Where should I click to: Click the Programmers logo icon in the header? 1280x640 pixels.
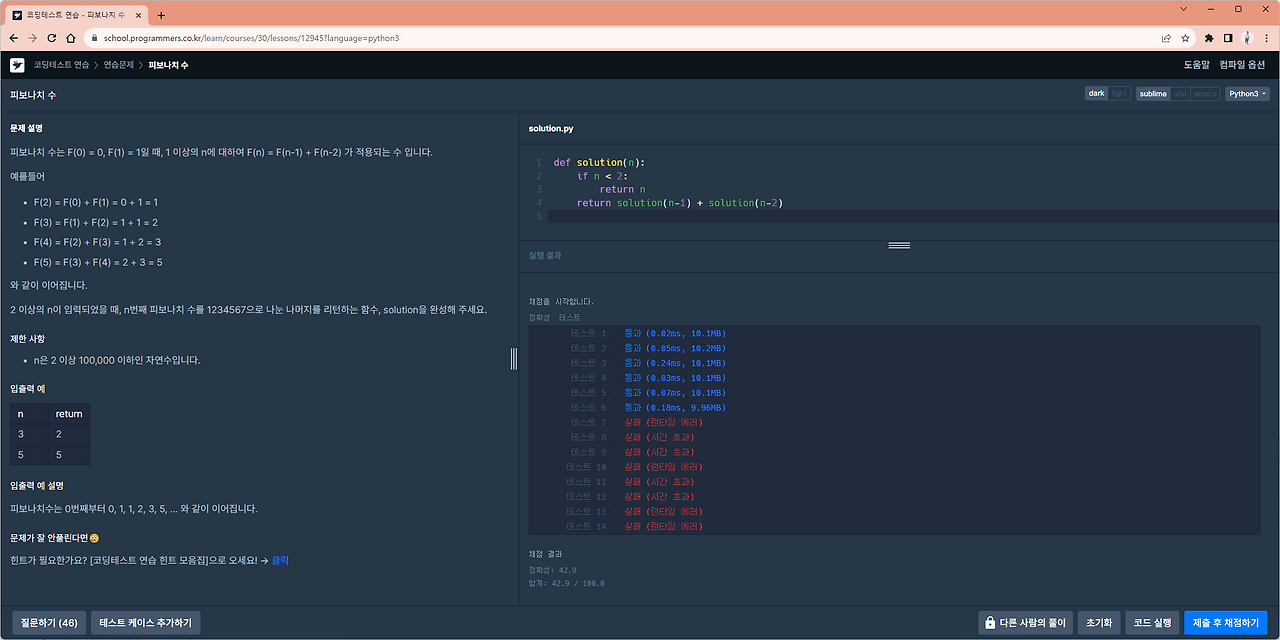pyautogui.click(x=17, y=65)
